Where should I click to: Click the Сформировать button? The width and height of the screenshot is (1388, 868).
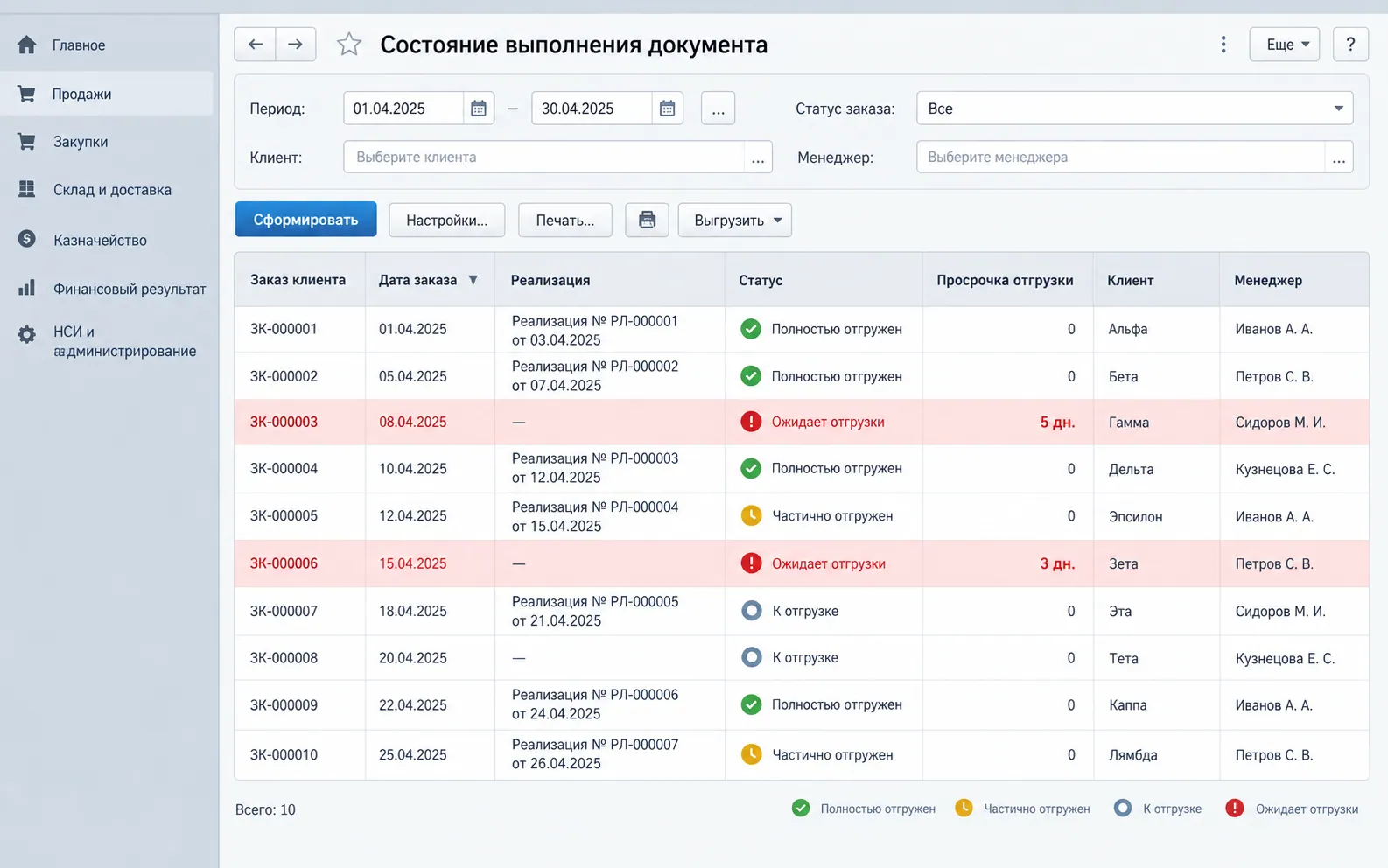click(x=305, y=220)
